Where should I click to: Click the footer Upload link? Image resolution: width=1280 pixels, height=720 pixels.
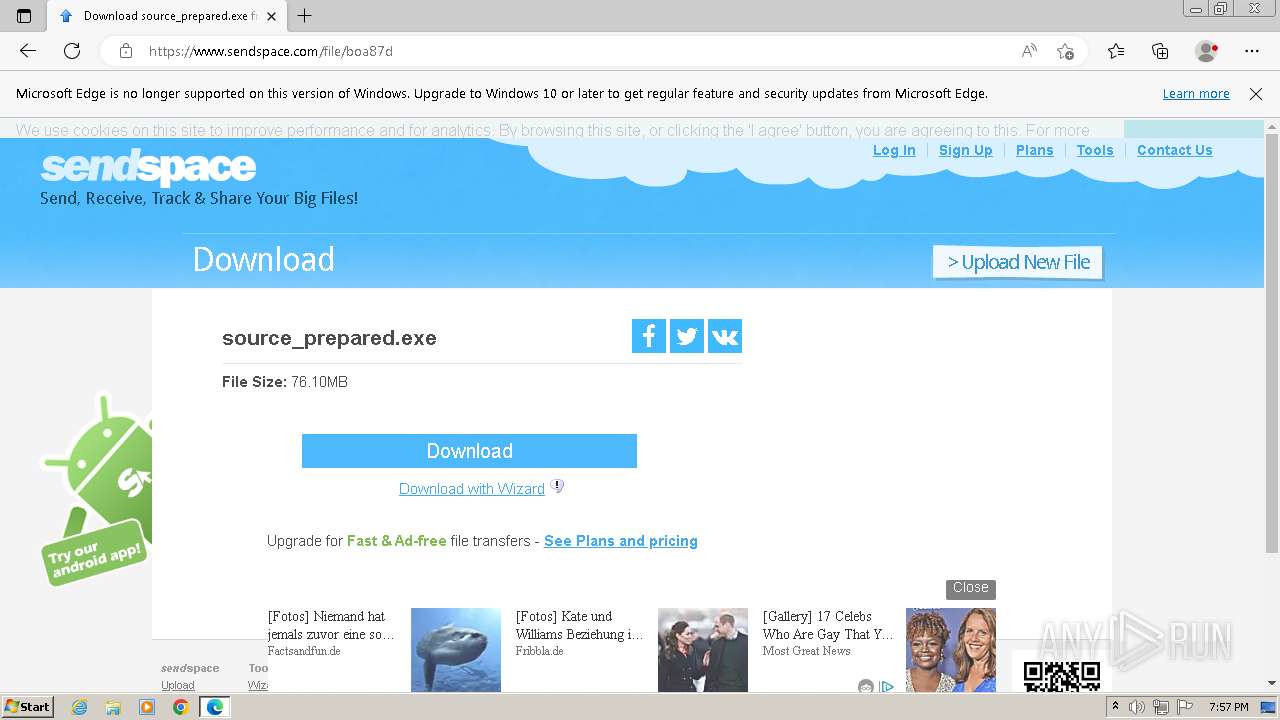178,686
